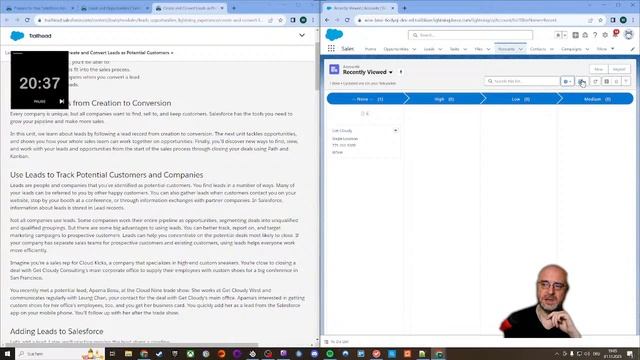The width and height of the screenshot is (640, 360).
Task: Click the None Kanban column header
Action: click(x=367, y=99)
